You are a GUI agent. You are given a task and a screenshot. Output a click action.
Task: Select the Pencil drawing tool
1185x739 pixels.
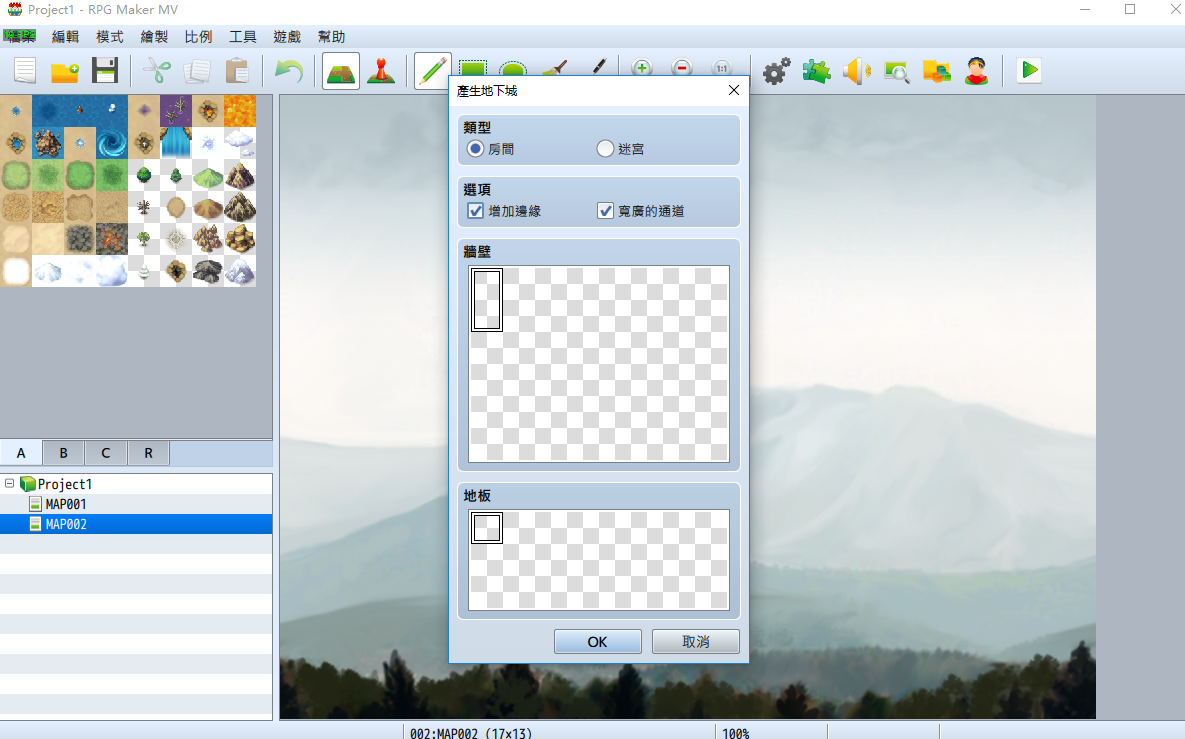(432, 71)
